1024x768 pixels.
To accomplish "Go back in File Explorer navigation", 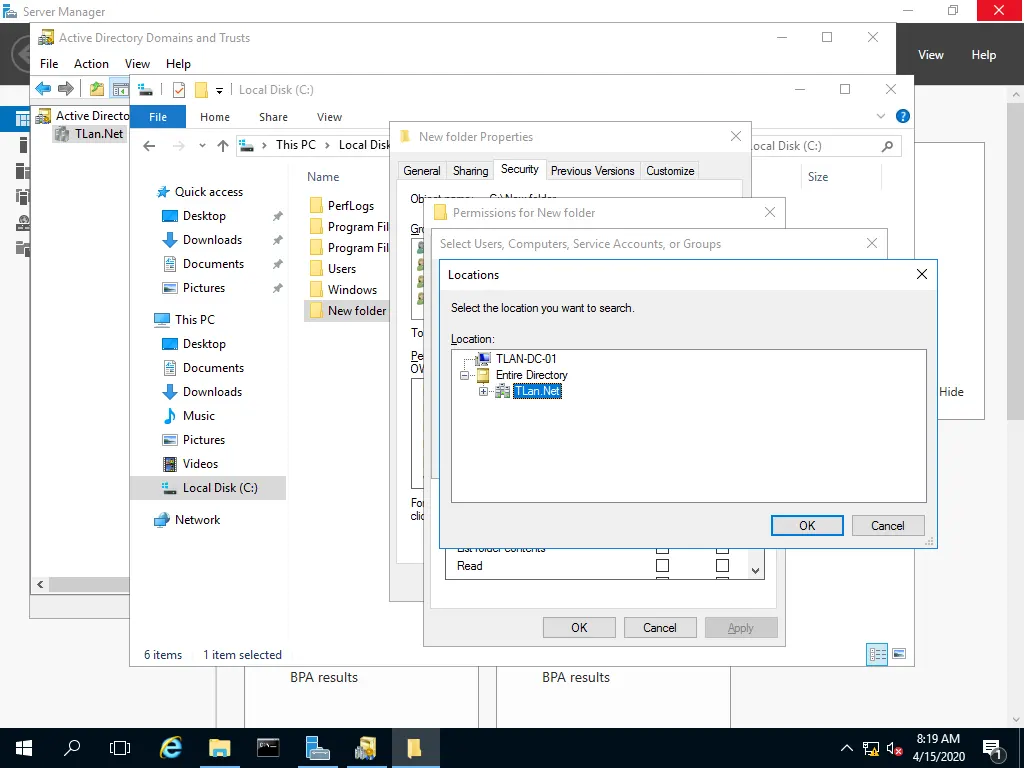I will (150, 146).
